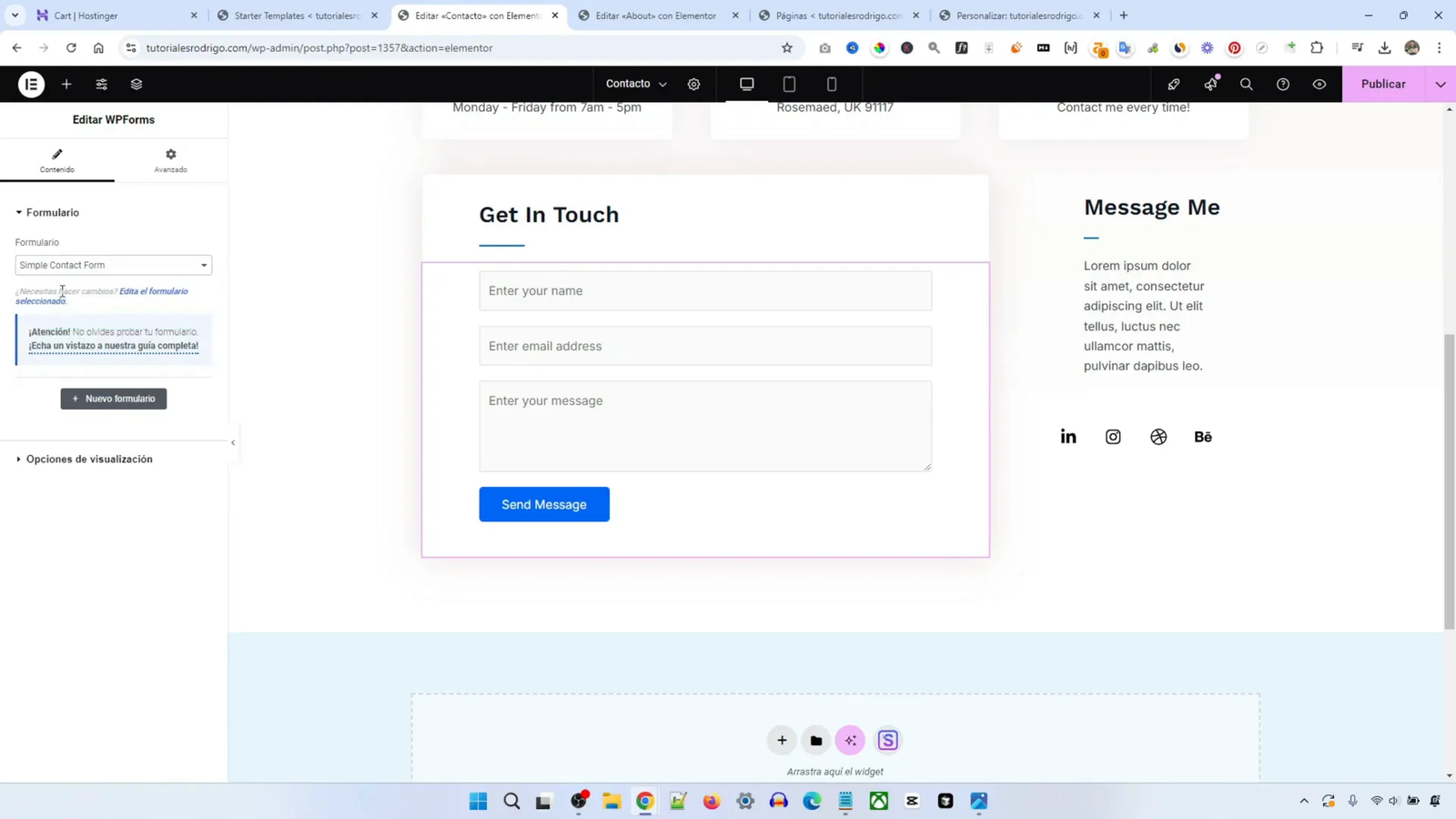The width and height of the screenshot is (1456, 819).
Task: Select desktop view mode
Action: [745, 84]
